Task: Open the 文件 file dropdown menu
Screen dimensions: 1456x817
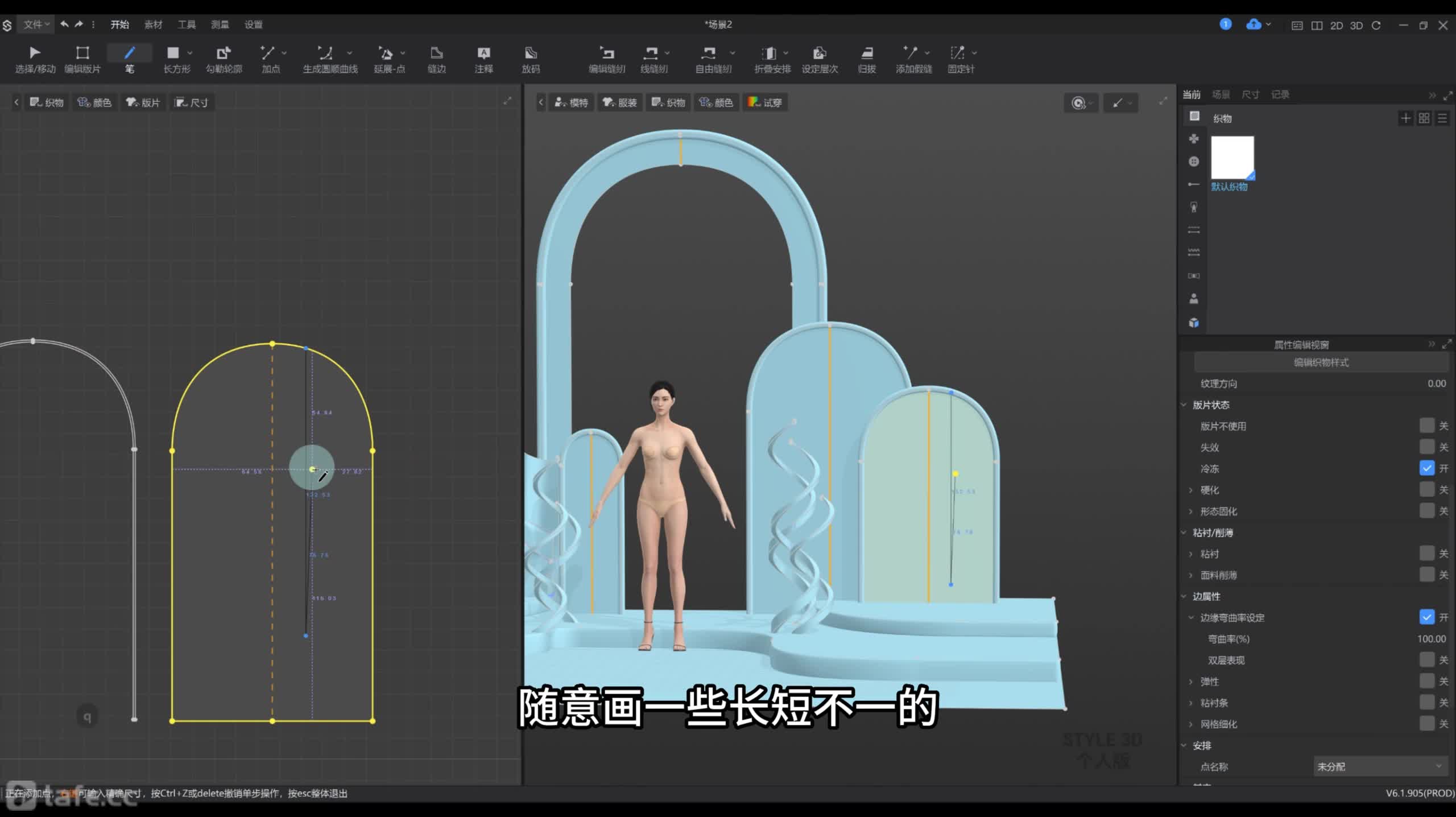Action: click(36, 24)
